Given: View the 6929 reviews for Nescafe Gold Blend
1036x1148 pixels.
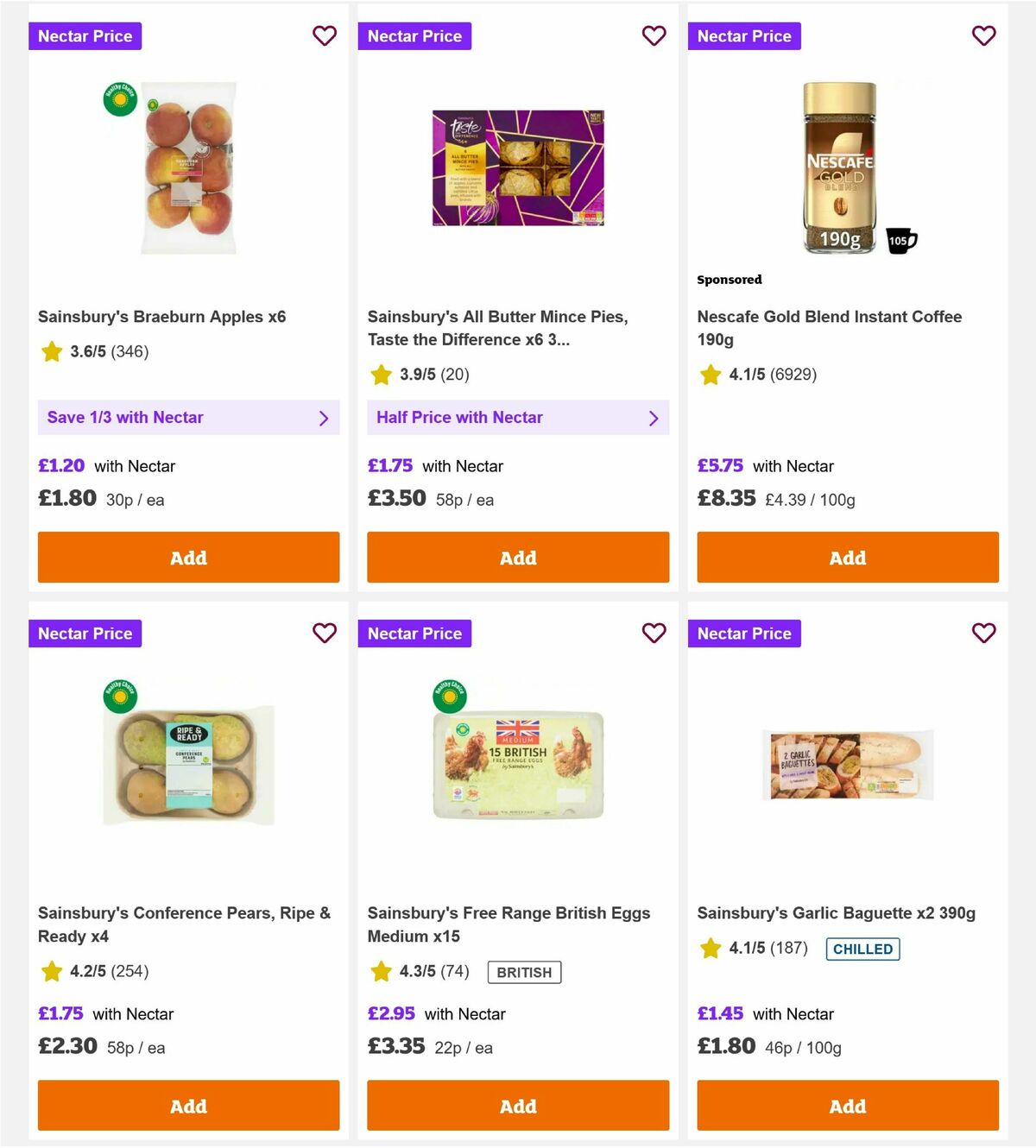Looking at the screenshot, I should (795, 375).
